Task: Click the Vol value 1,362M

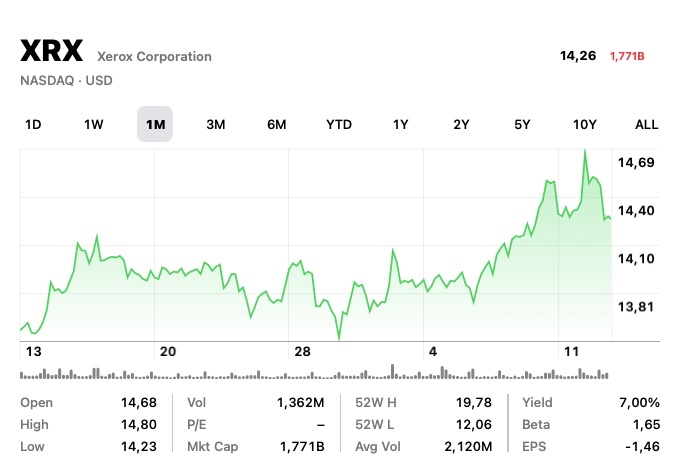Action: coord(301,403)
